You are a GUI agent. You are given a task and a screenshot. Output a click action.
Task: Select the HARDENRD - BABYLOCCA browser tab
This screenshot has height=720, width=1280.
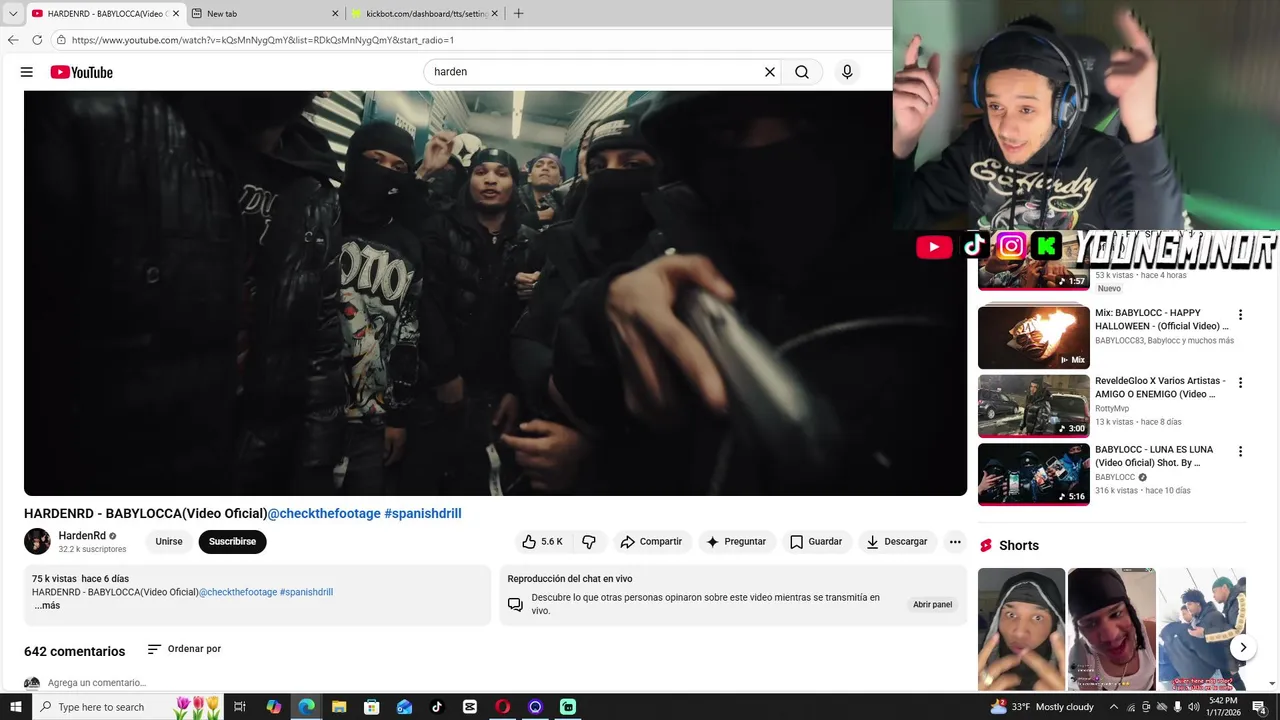[104, 14]
